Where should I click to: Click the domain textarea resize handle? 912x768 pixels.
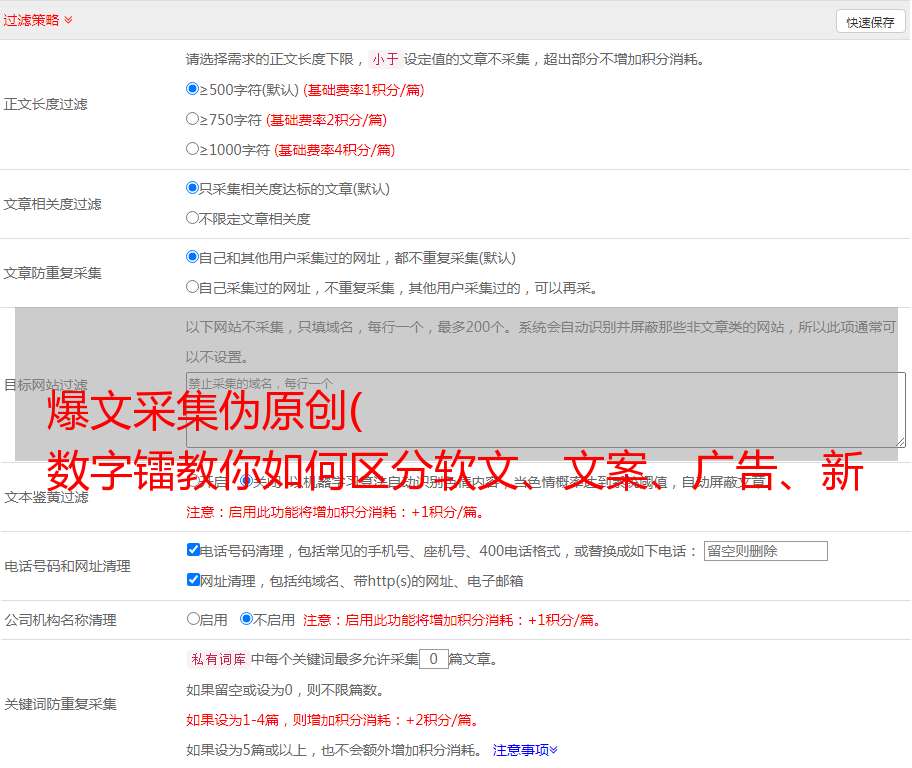coord(900,442)
